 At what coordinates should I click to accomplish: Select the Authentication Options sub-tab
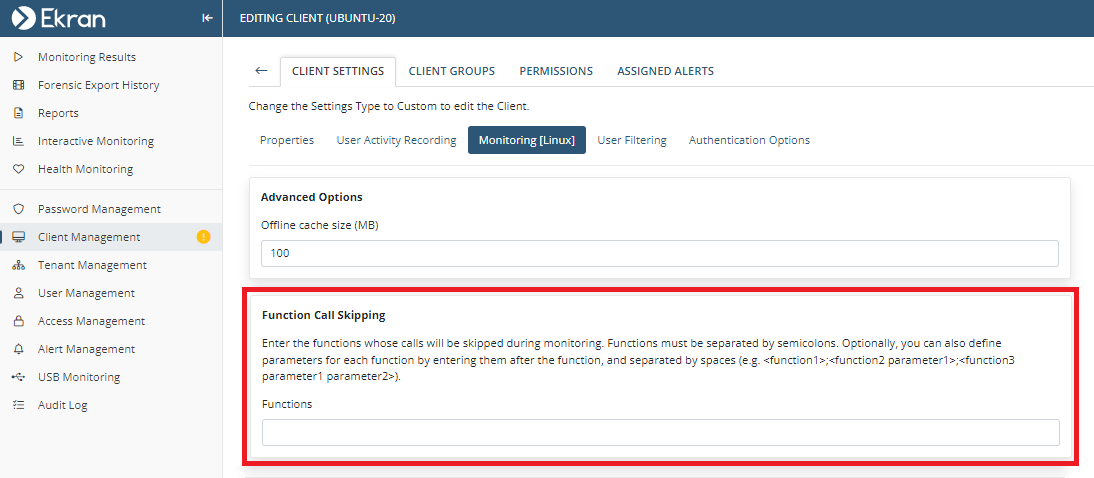[749, 140]
